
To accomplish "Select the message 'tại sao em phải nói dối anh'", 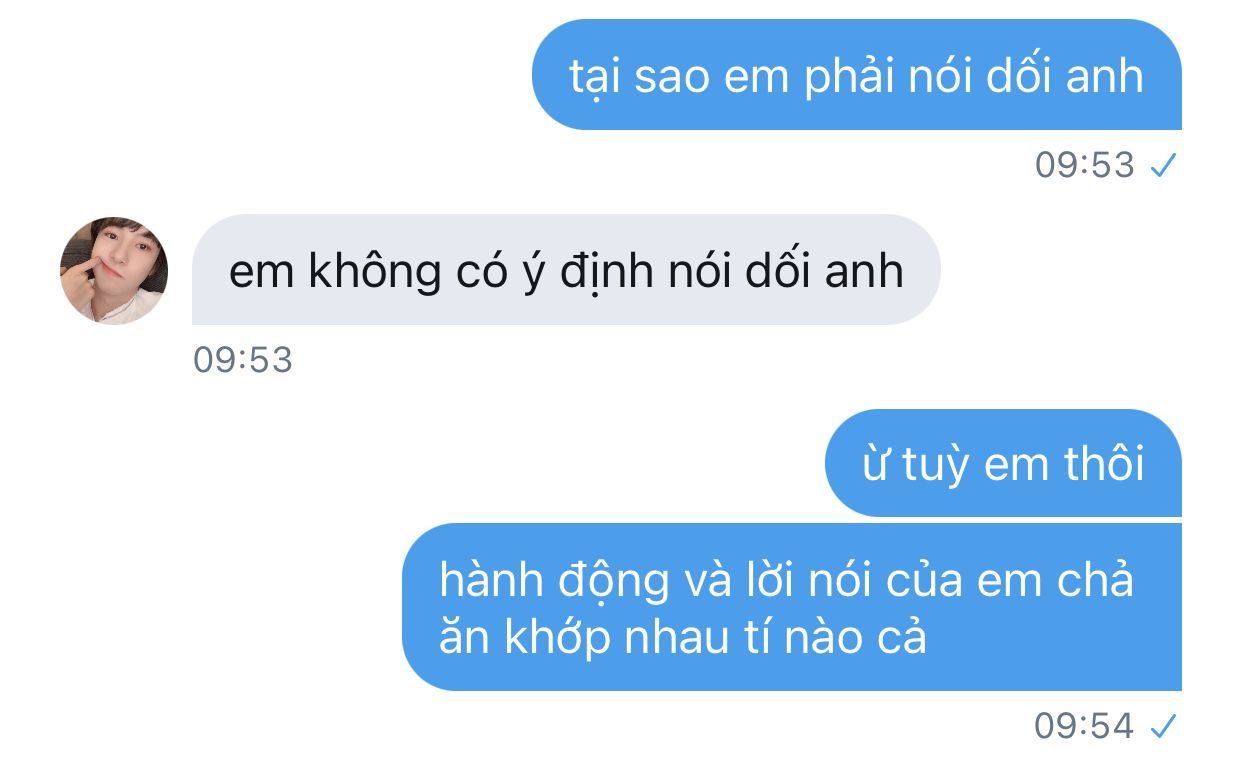I will [x=856, y=75].
